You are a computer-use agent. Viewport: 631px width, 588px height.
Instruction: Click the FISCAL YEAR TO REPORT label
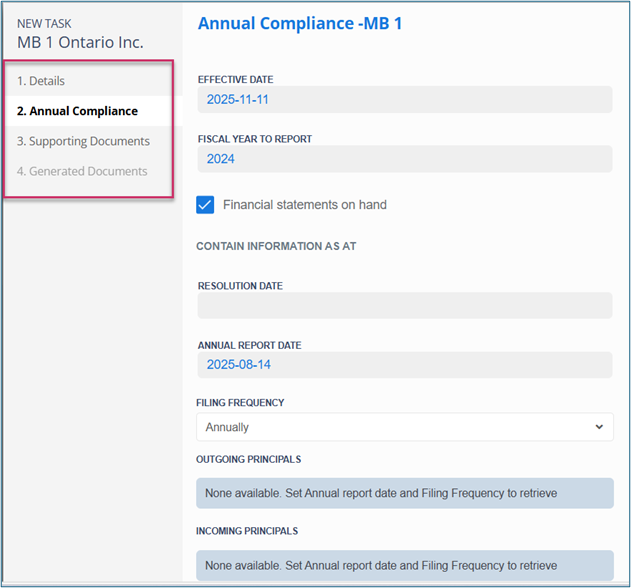pyautogui.click(x=255, y=139)
